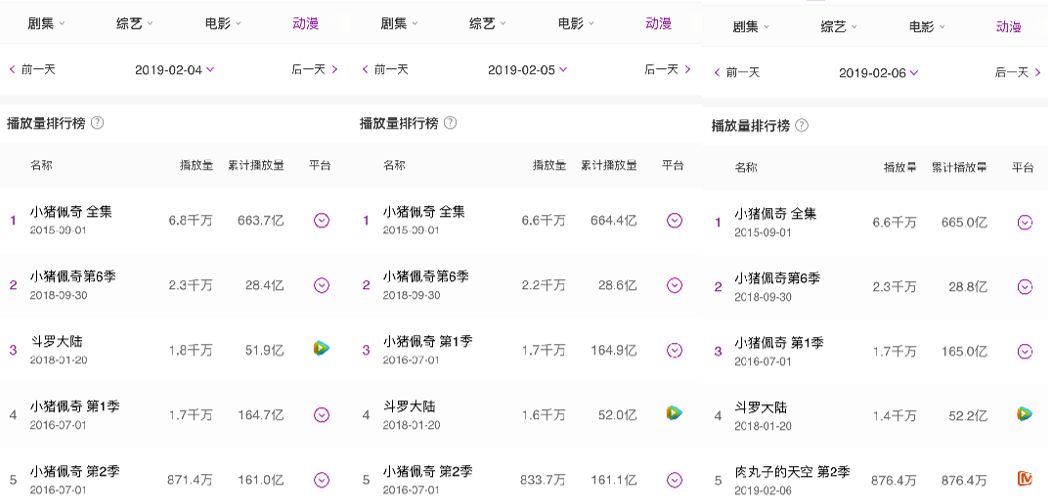
Task: Click 播放量 column header in 2019-02-05 panel
Action: 549,165
